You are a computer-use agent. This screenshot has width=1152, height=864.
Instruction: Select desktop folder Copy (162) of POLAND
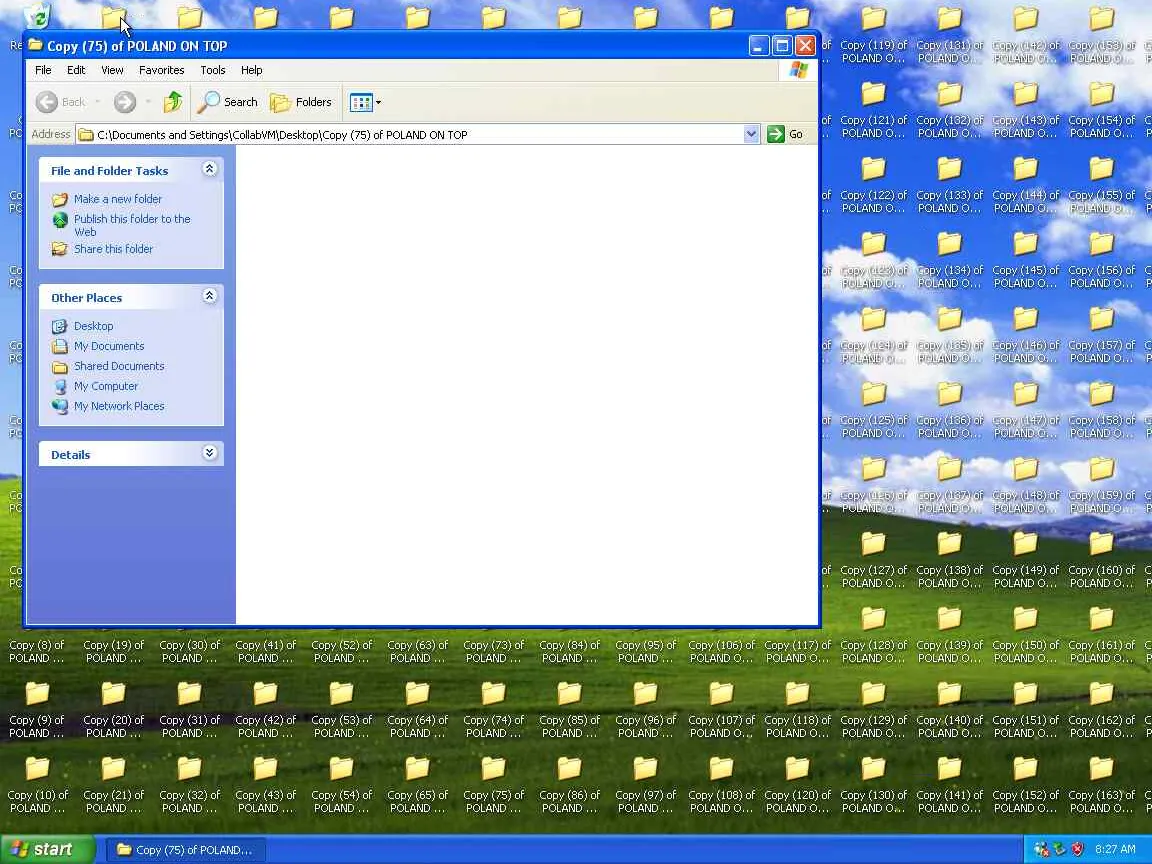coord(1101,710)
